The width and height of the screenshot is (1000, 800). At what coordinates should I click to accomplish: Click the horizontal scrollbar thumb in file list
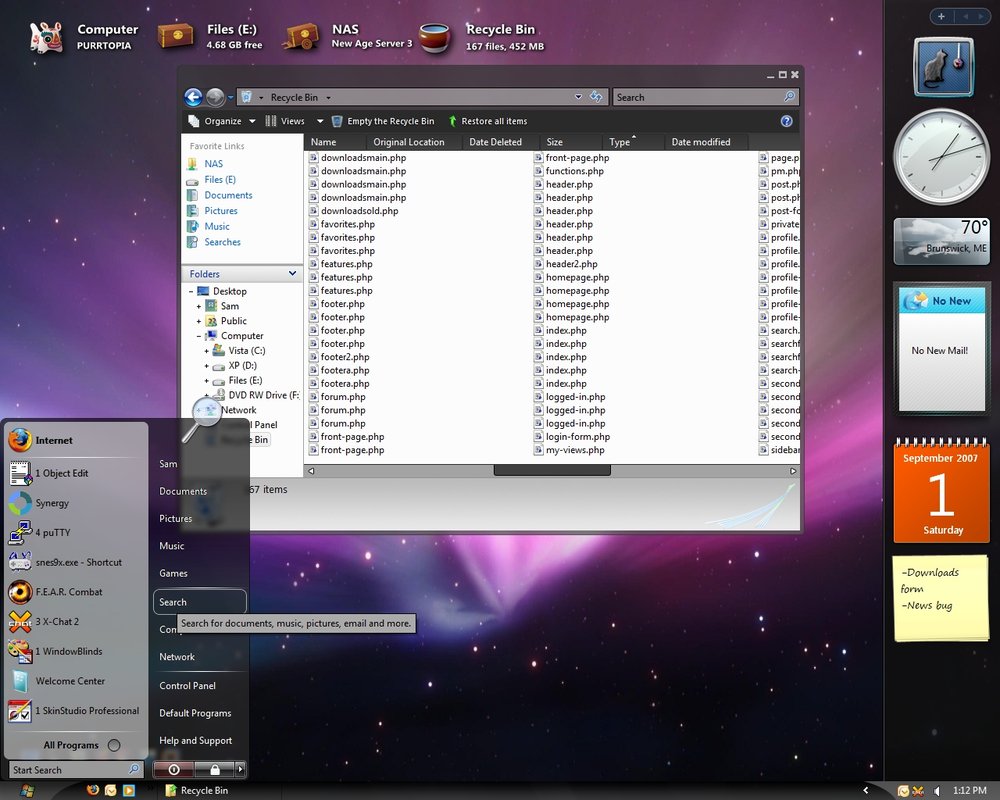click(552, 470)
